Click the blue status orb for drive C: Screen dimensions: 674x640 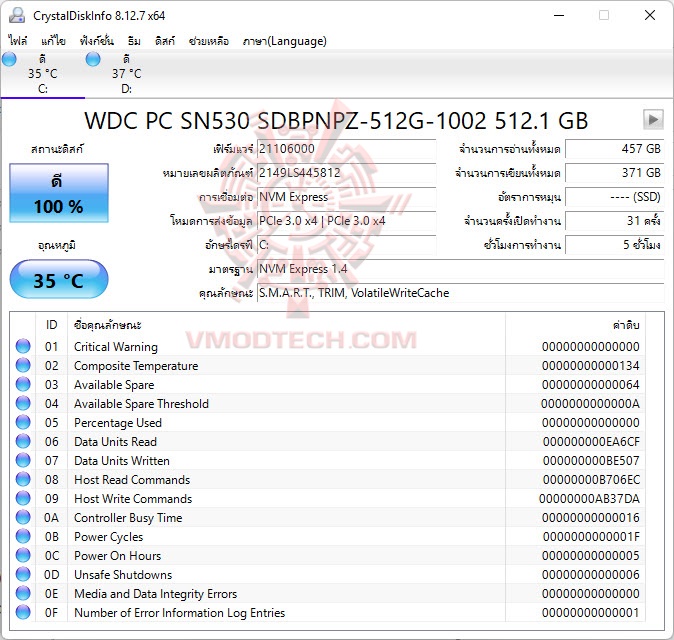point(9,59)
